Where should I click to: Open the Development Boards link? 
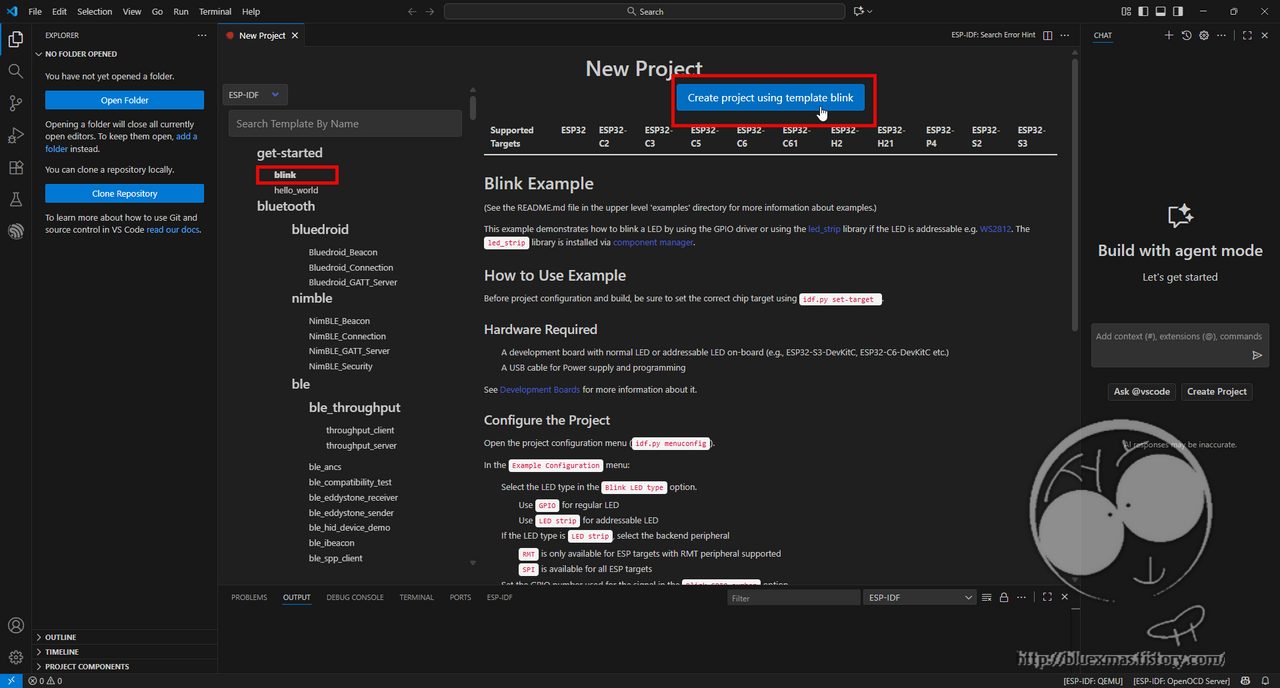click(540, 389)
